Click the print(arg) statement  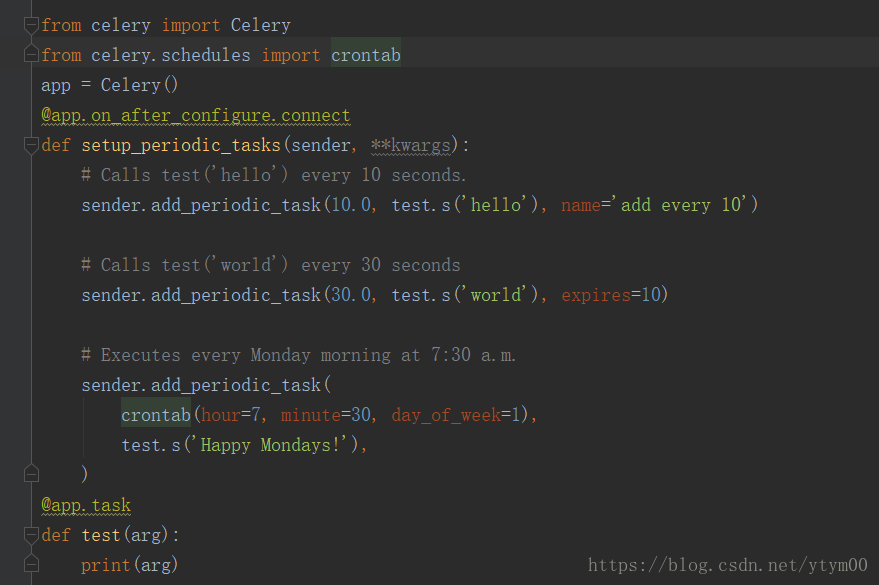[x=129, y=565]
